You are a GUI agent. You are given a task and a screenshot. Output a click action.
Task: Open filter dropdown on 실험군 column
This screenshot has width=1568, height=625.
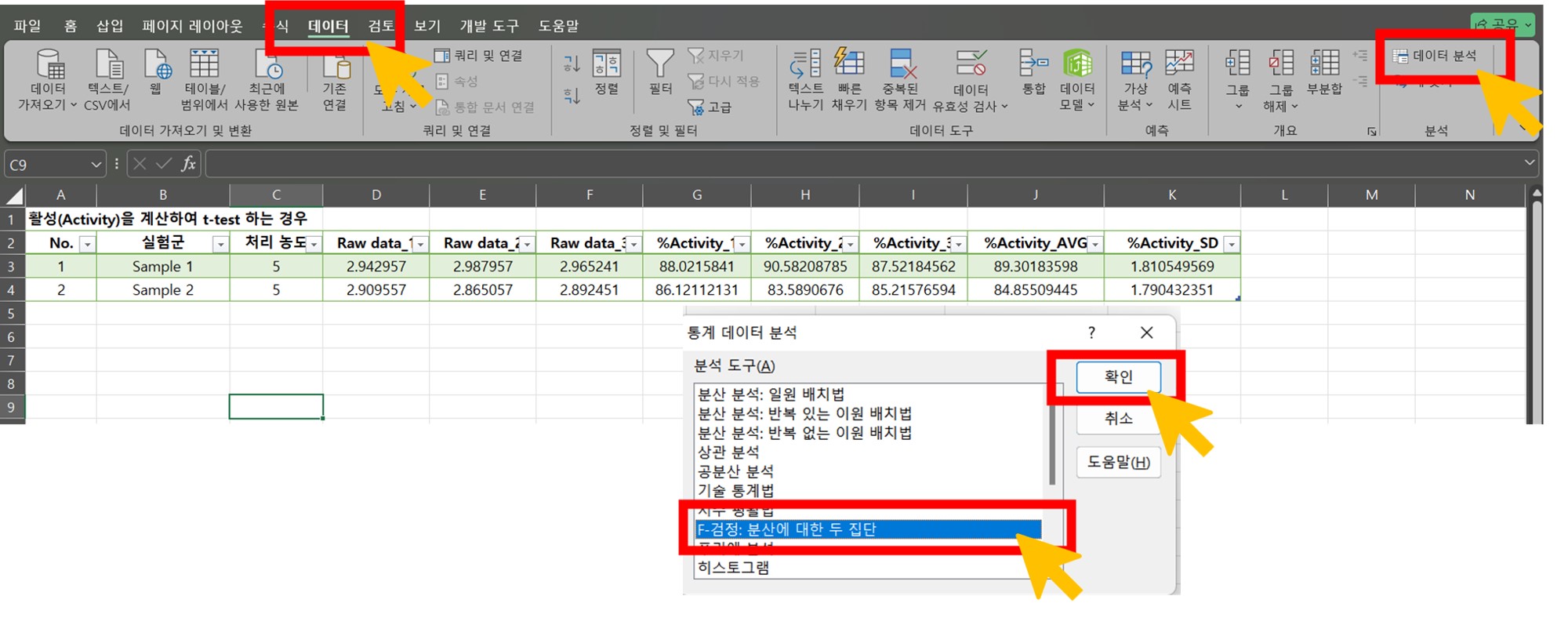click(220, 245)
